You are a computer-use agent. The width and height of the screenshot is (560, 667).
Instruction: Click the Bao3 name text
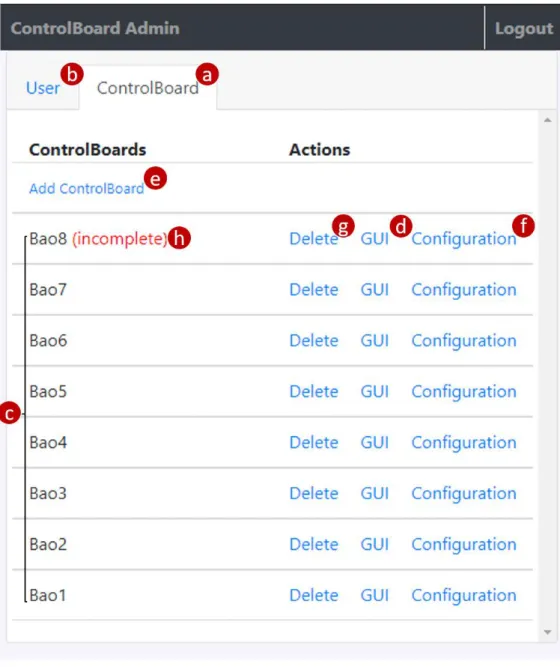[48, 493]
